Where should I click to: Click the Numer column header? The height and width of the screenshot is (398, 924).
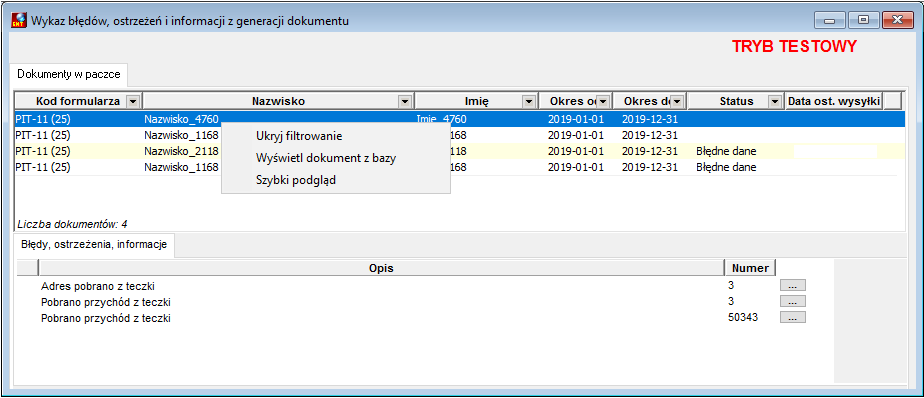click(750, 268)
